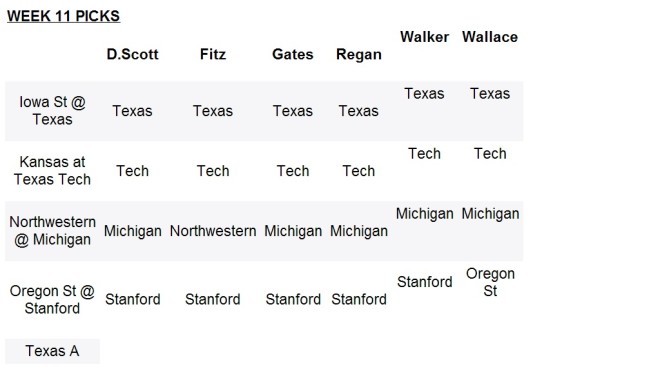This screenshot has height=369, width=660.
Task: Click the WEEK 11 PICKS heading
Action: click(x=64, y=16)
